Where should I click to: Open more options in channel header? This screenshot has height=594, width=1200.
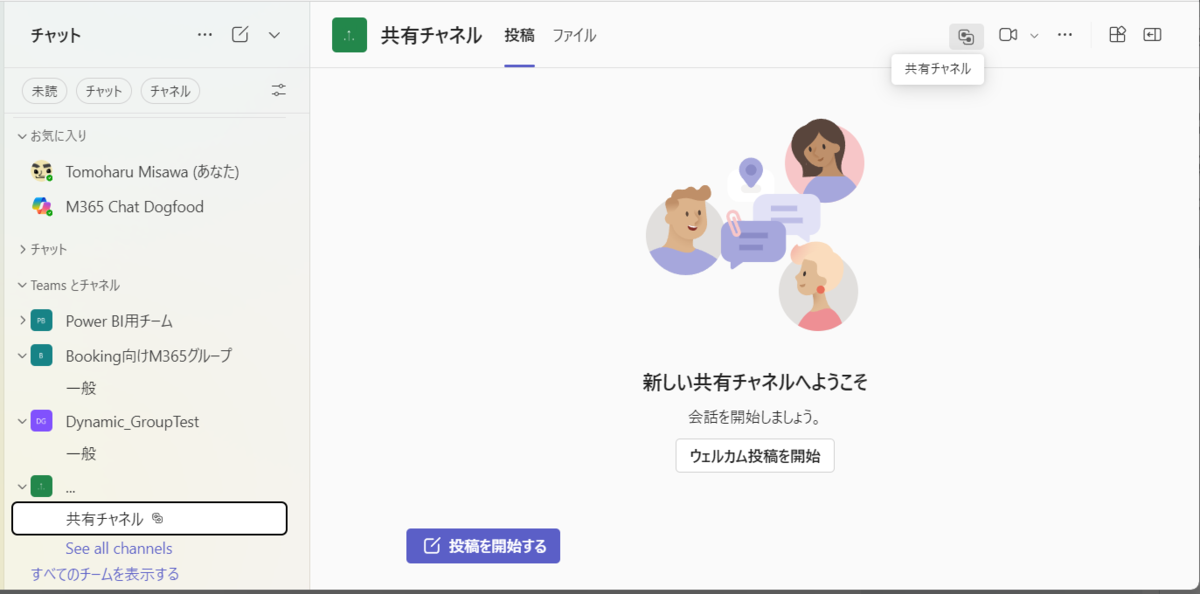coord(1065,35)
